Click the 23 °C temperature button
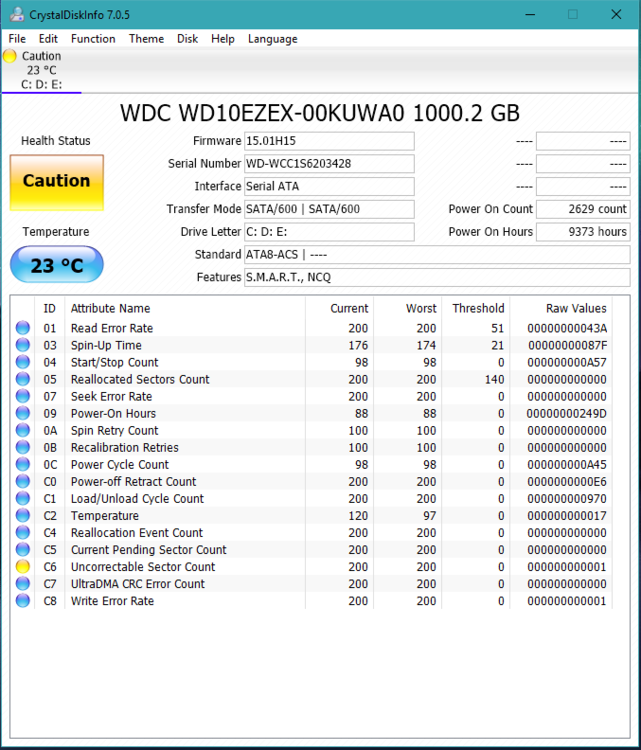The image size is (641, 750). coord(56,265)
